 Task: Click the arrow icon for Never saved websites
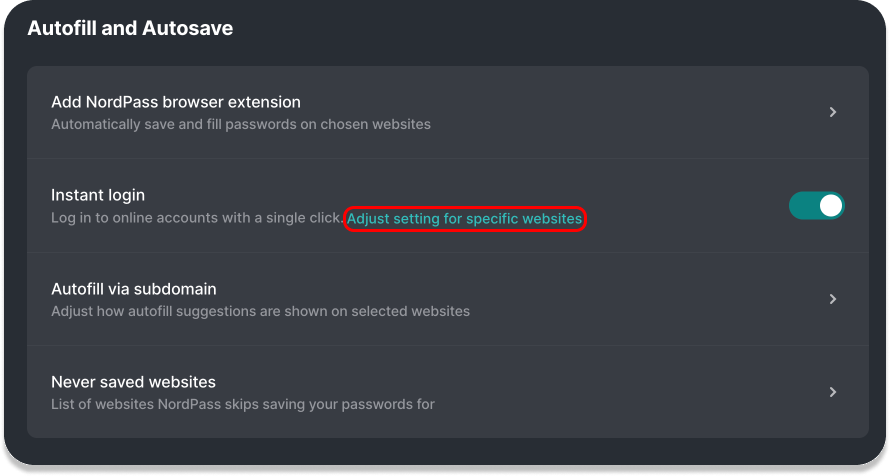833,392
